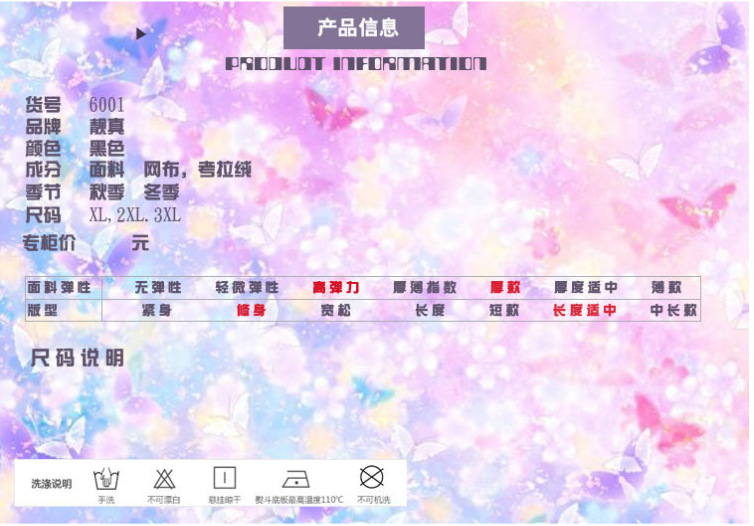Screen dimensions: 754x526
Task: Click the 尺码 label above 专柜价
Action: click(43, 215)
